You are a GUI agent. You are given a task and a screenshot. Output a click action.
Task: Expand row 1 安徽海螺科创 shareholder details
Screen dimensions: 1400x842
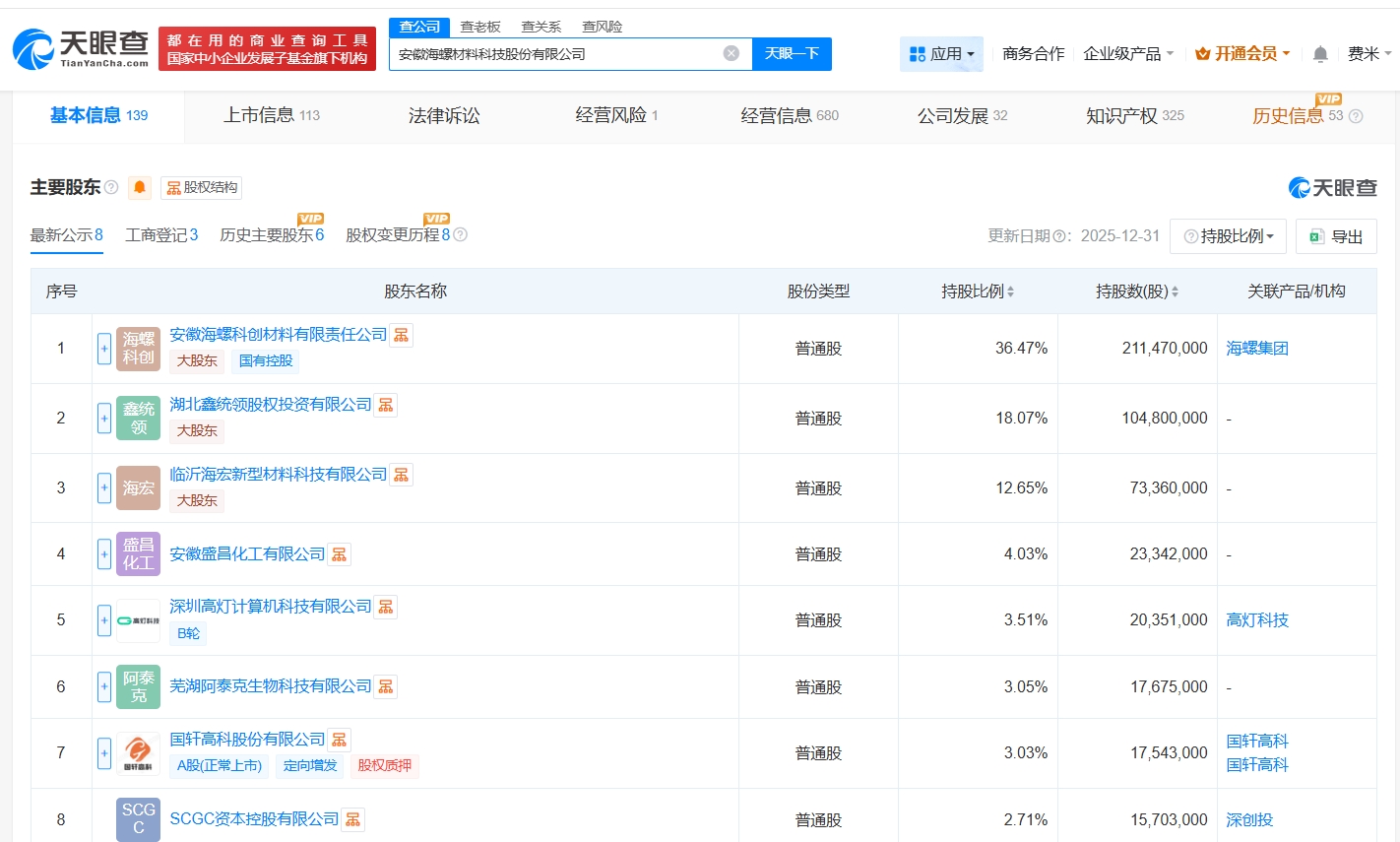104,349
